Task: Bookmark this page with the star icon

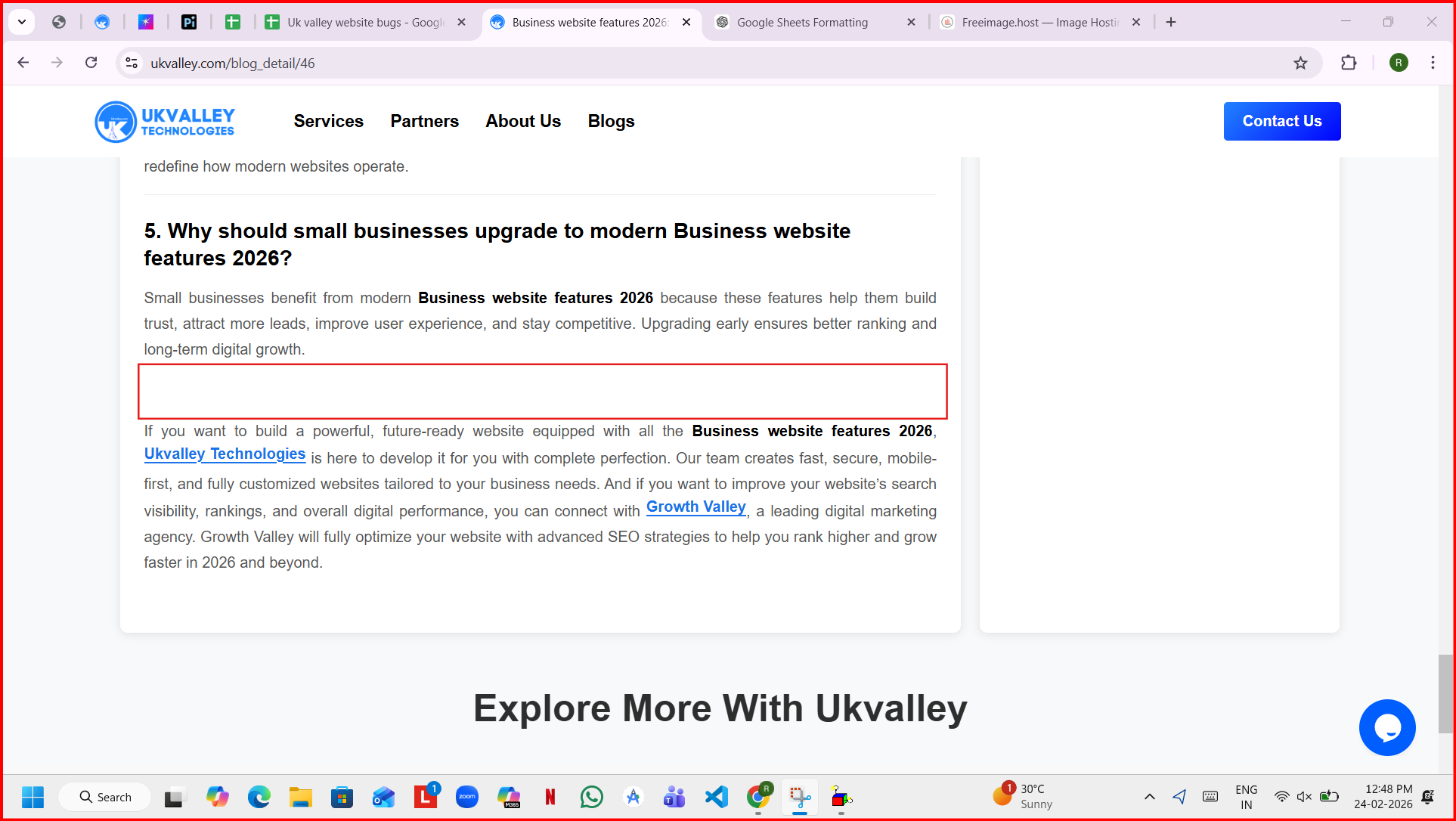Action: click(1300, 64)
